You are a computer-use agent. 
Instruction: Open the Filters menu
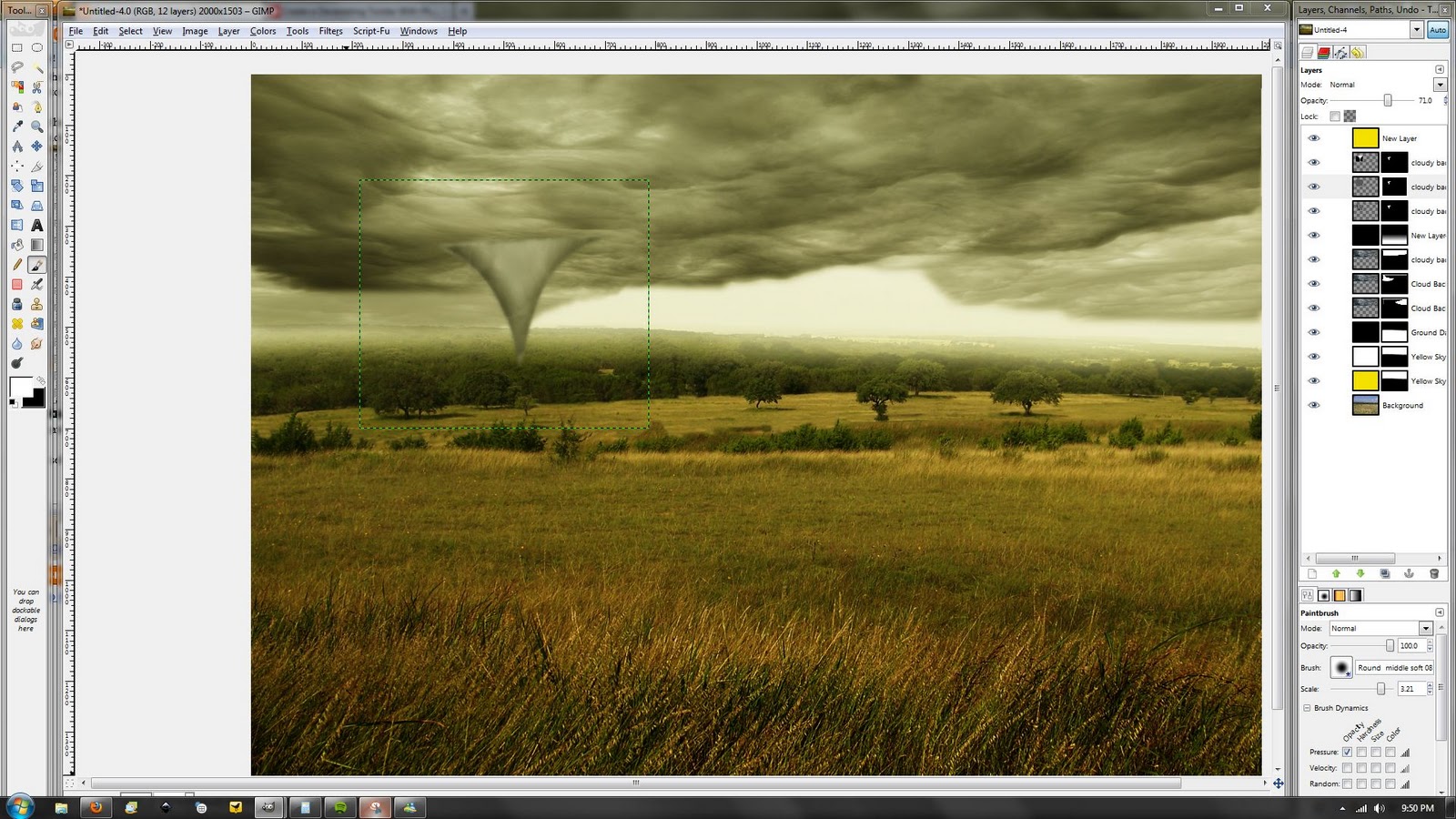click(x=330, y=30)
